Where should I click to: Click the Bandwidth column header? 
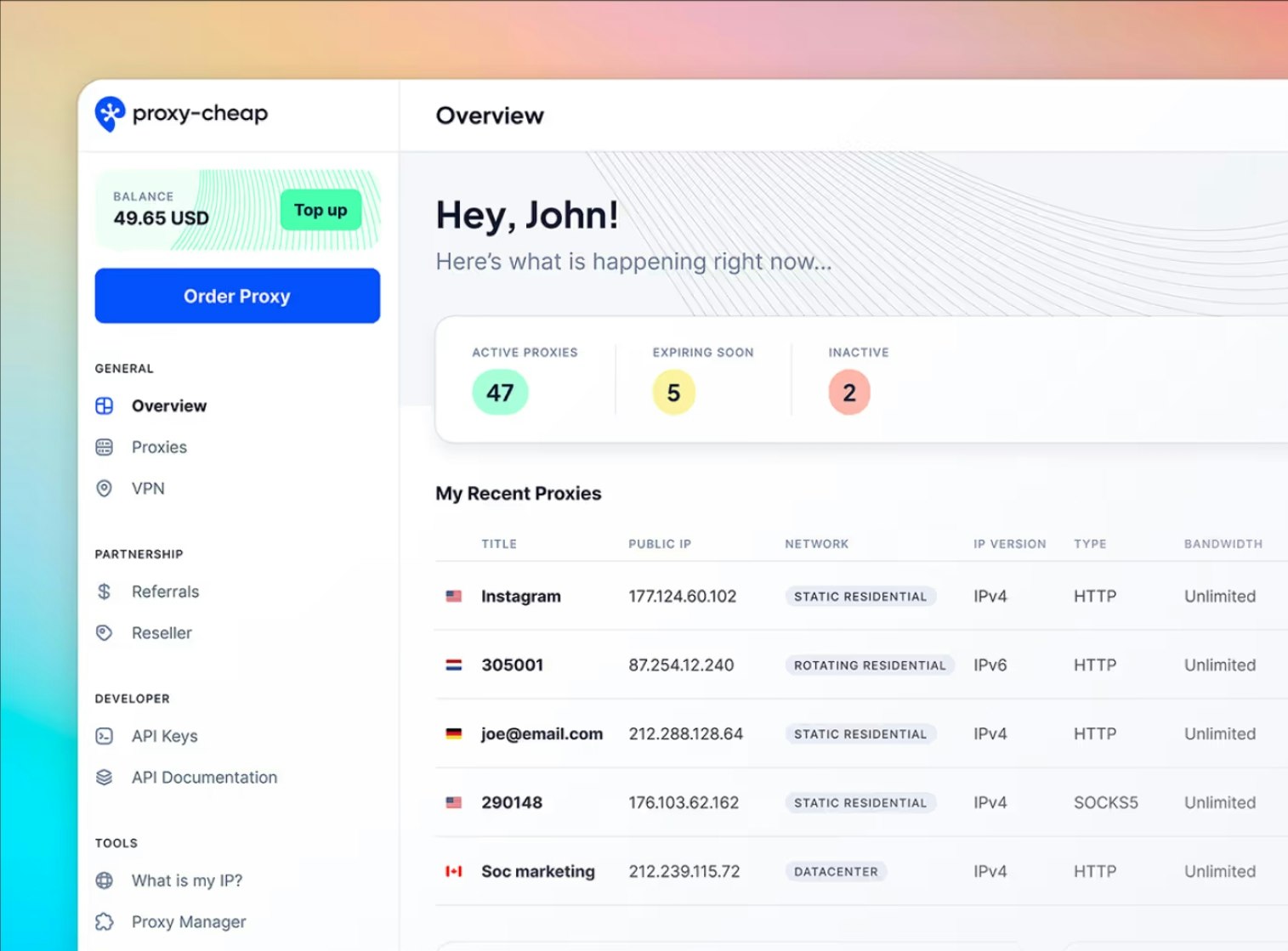coord(1223,544)
